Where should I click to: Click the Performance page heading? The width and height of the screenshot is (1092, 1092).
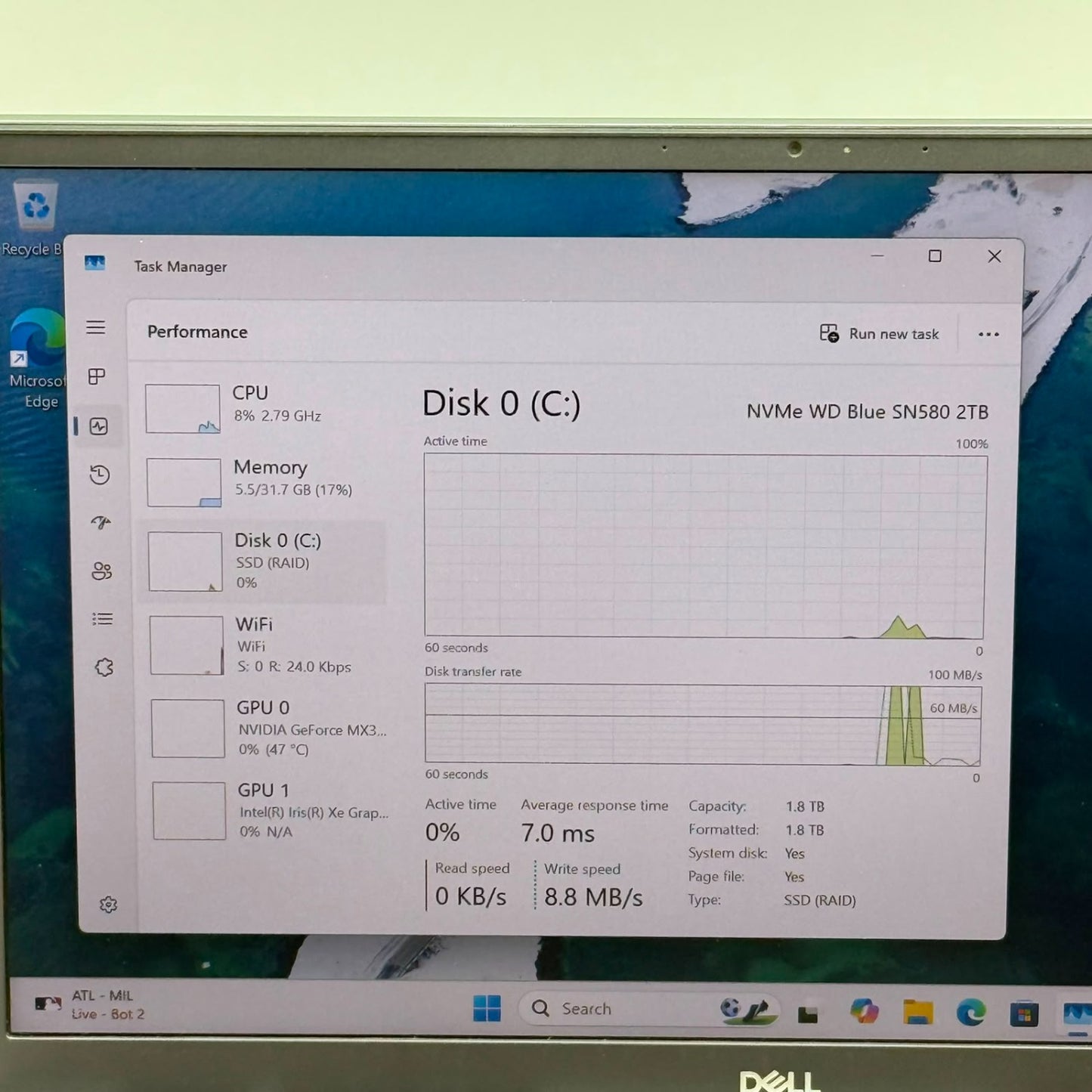(x=197, y=332)
